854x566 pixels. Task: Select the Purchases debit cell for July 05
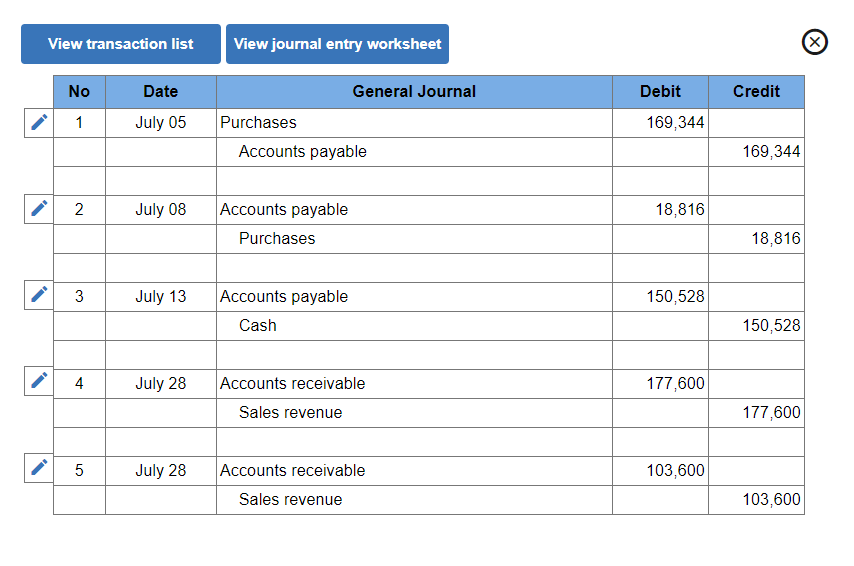(x=660, y=123)
